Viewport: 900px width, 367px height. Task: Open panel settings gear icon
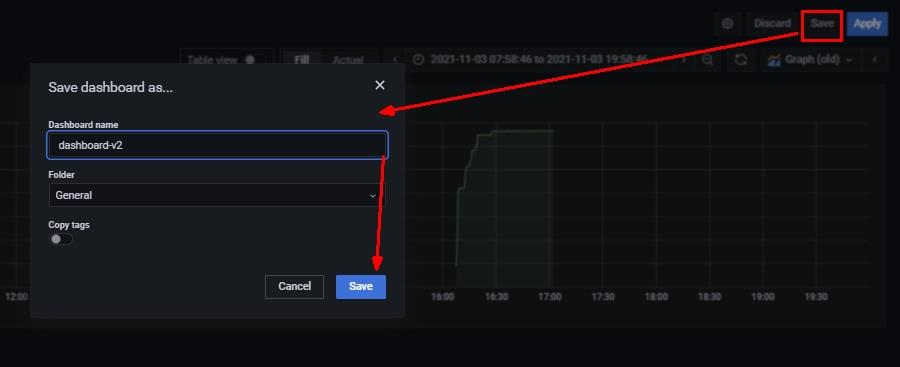click(x=727, y=24)
